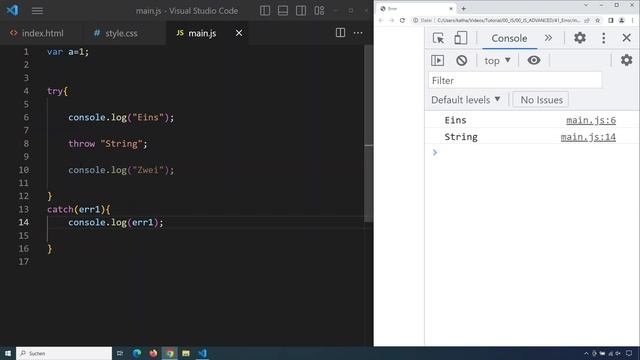Screen dimensions: 640x360
Task: Toggle bottom panel layout icon
Action: [x=283, y=11]
